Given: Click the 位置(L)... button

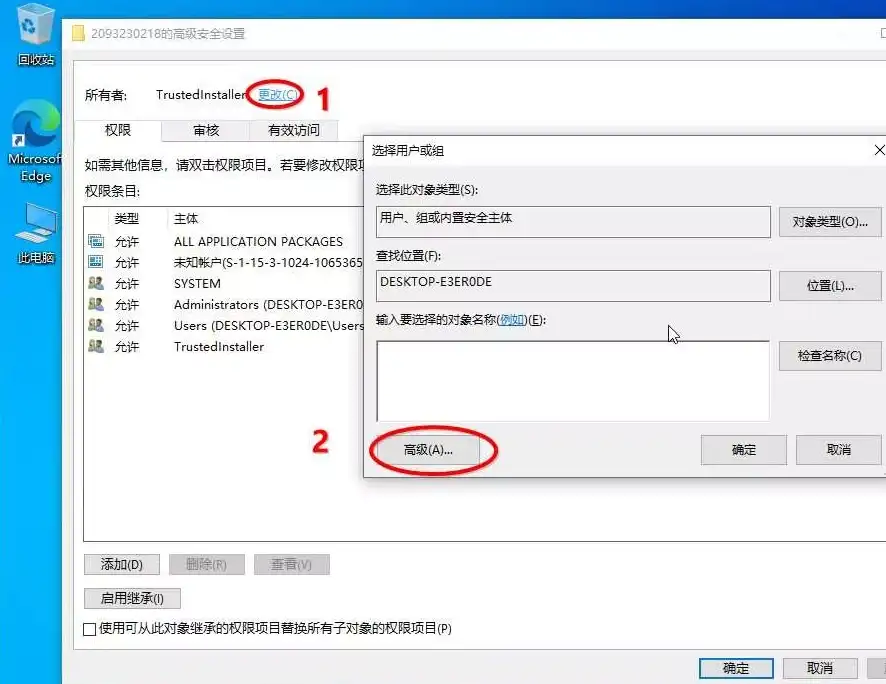Looking at the screenshot, I should (830, 286).
